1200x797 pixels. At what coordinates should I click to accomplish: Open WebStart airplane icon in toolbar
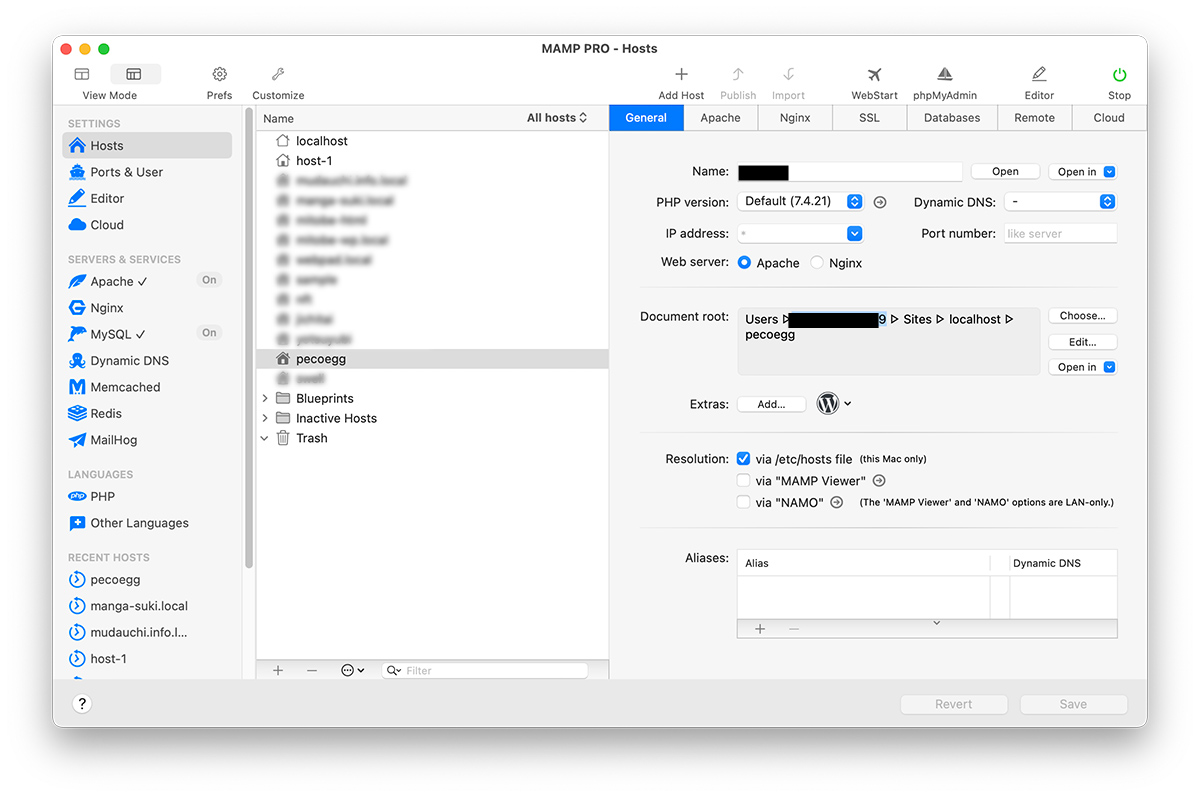point(874,75)
